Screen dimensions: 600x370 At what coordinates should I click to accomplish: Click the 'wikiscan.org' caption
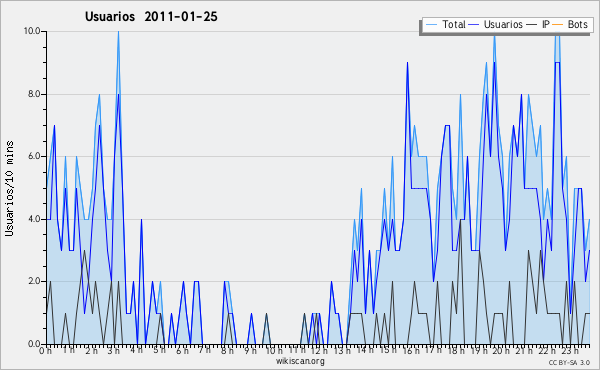coord(300,361)
